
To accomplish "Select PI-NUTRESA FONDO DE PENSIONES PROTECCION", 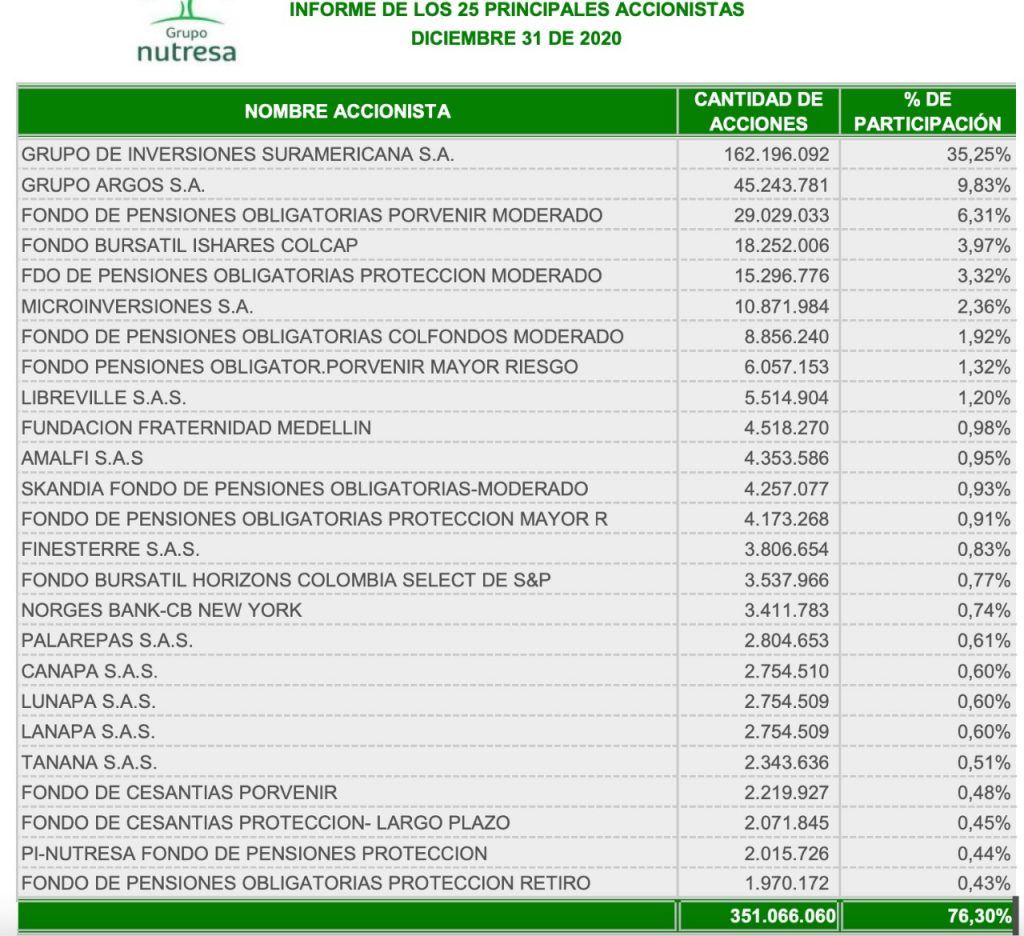I will coord(254,854).
